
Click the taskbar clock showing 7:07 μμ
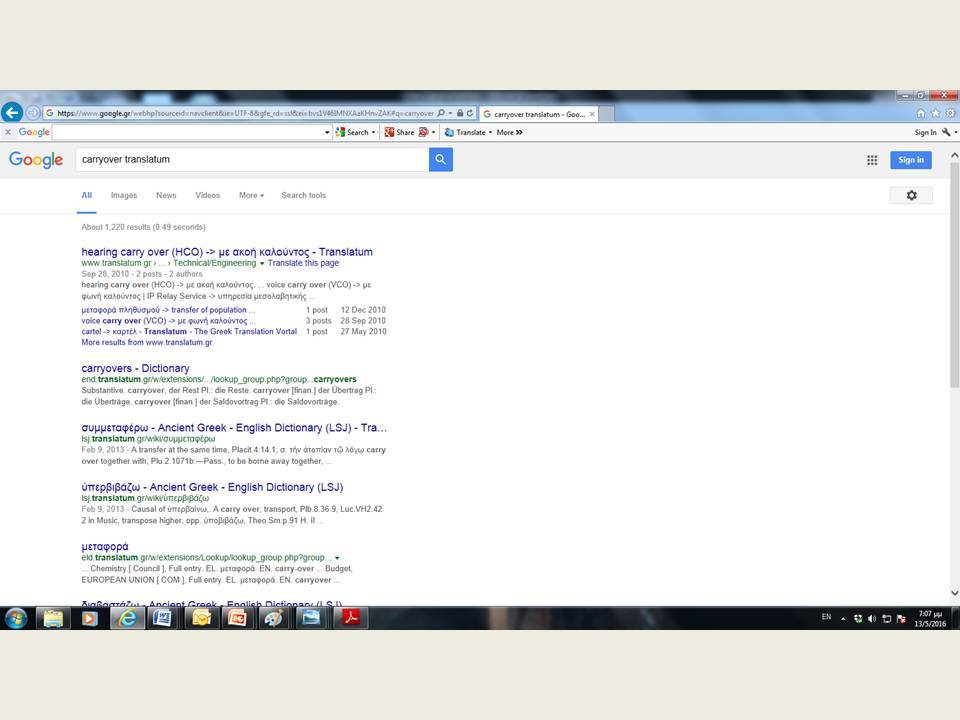[930, 618]
